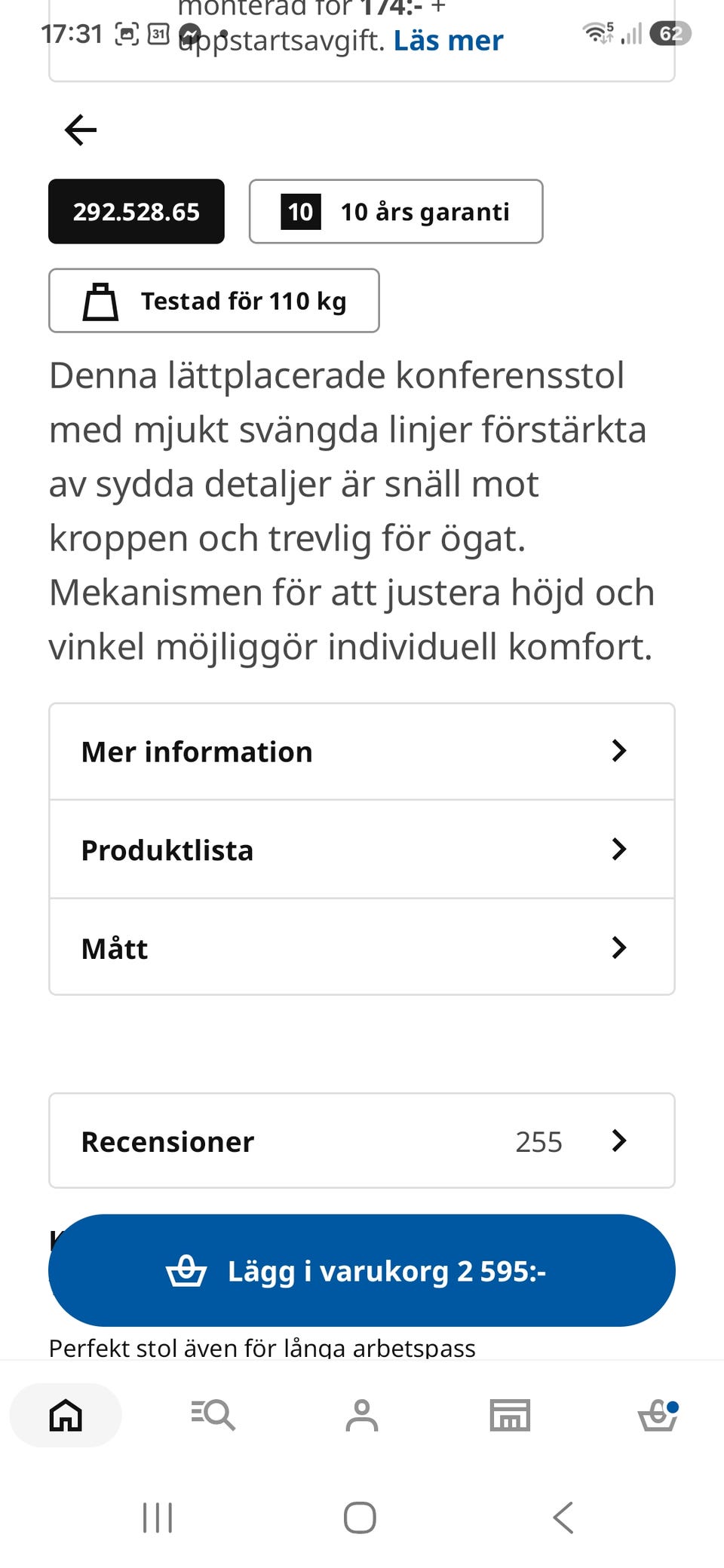Open the profile person icon
Screen dimensions: 724x1568
click(362, 1415)
